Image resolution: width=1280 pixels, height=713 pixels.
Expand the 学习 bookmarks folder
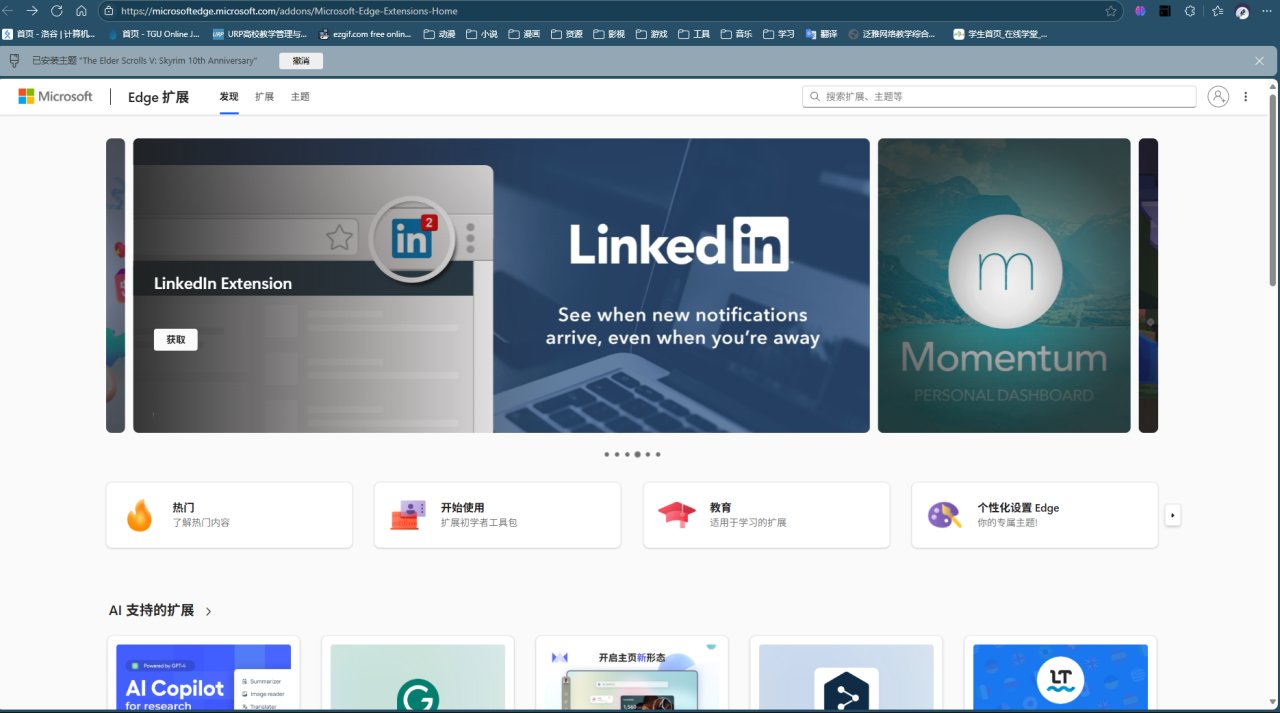[x=779, y=34]
